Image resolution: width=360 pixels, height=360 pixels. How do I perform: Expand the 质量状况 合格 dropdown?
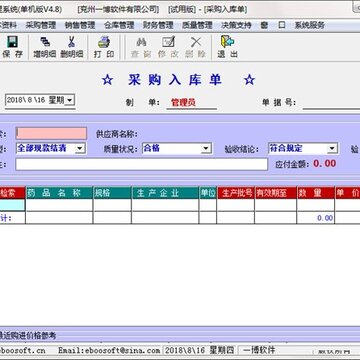point(206,149)
